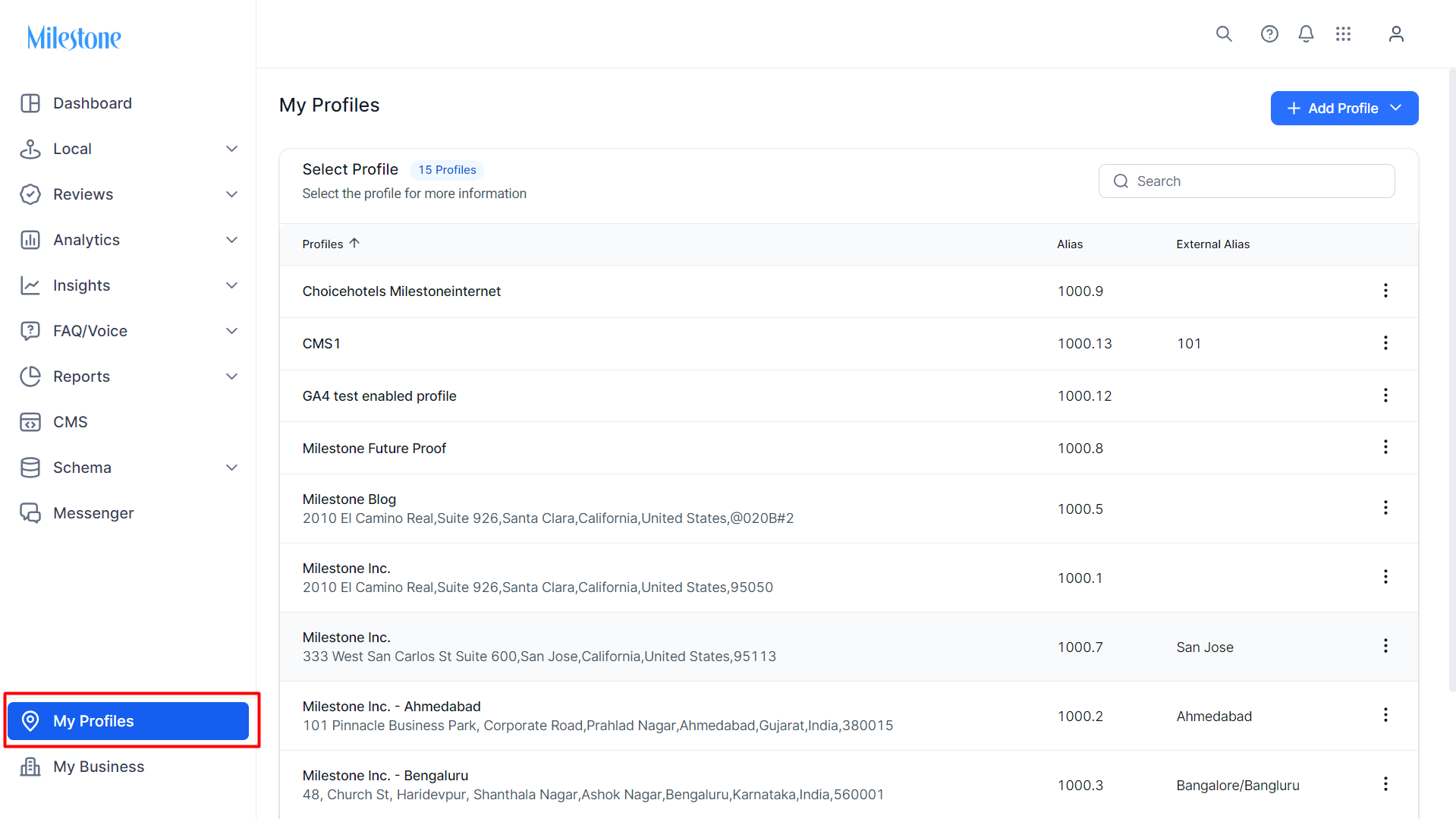
Task: Open options for GA4 test enabled profile
Action: point(1385,395)
